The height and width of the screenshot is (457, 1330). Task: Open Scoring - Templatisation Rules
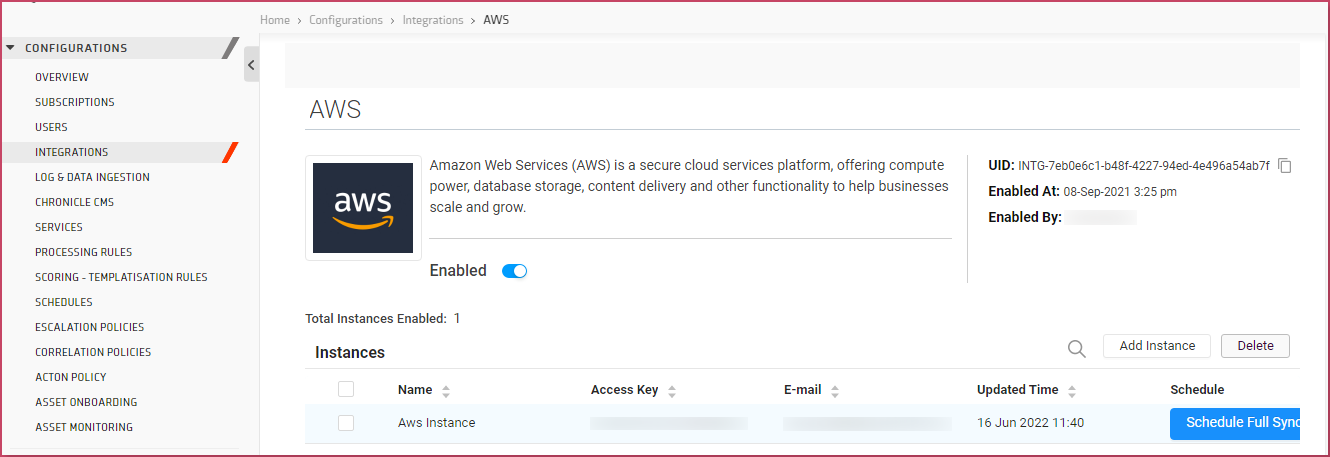[x=121, y=277]
